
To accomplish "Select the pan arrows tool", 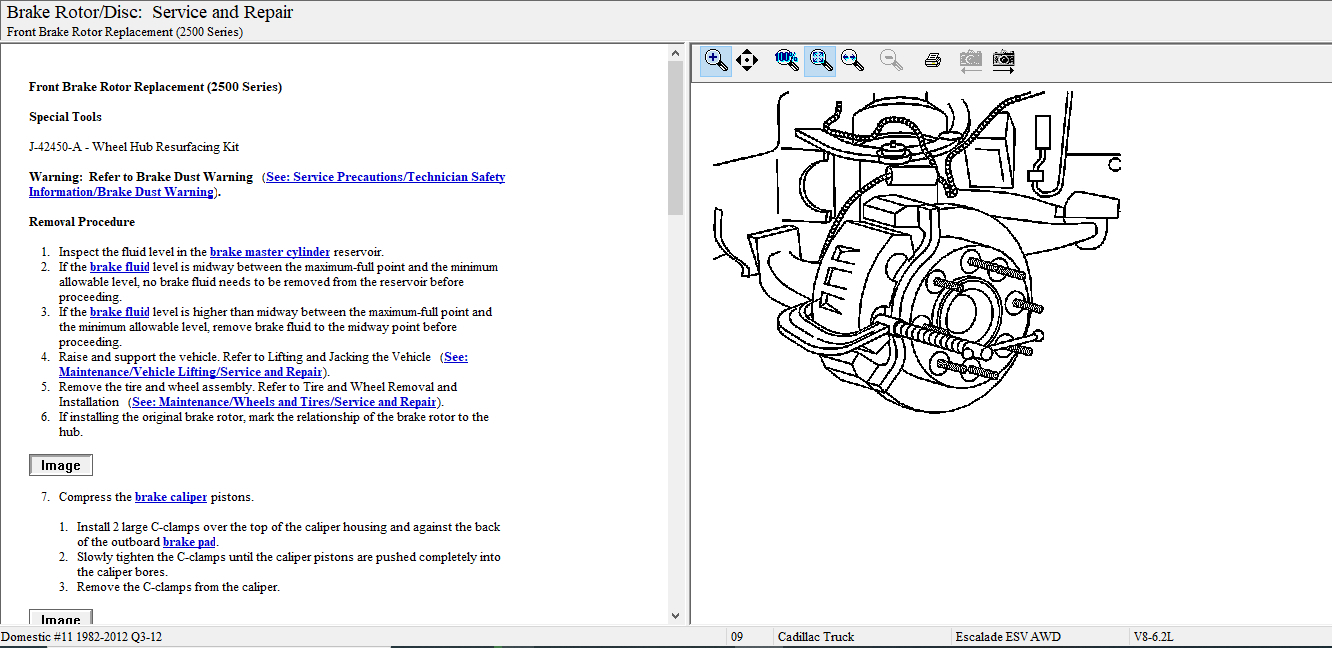I will 747,60.
